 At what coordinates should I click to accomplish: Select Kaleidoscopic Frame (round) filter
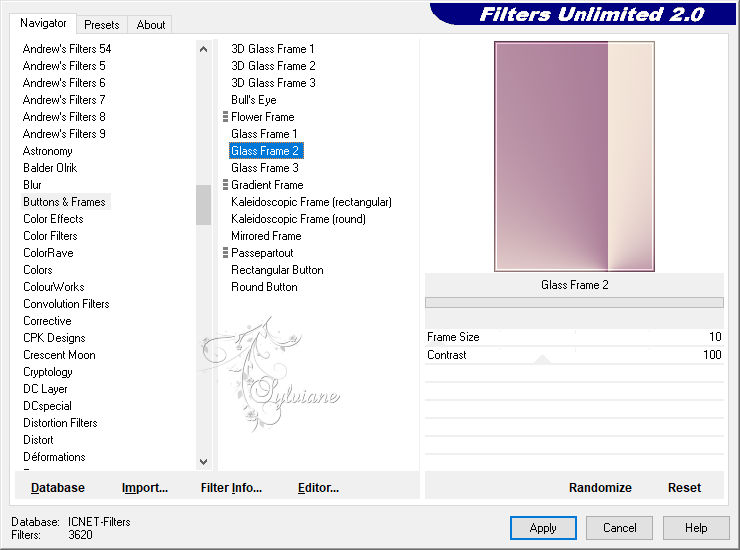click(298, 219)
